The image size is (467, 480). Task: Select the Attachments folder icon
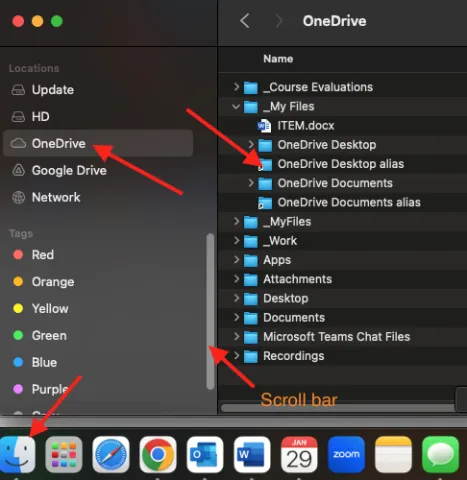pos(251,280)
